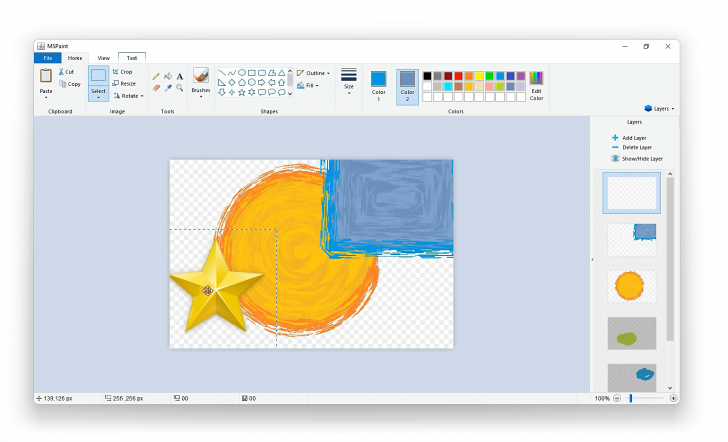Select the Pencil tool
Image resolution: width=728 pixels, height=442 pixels.
point(156,76)
